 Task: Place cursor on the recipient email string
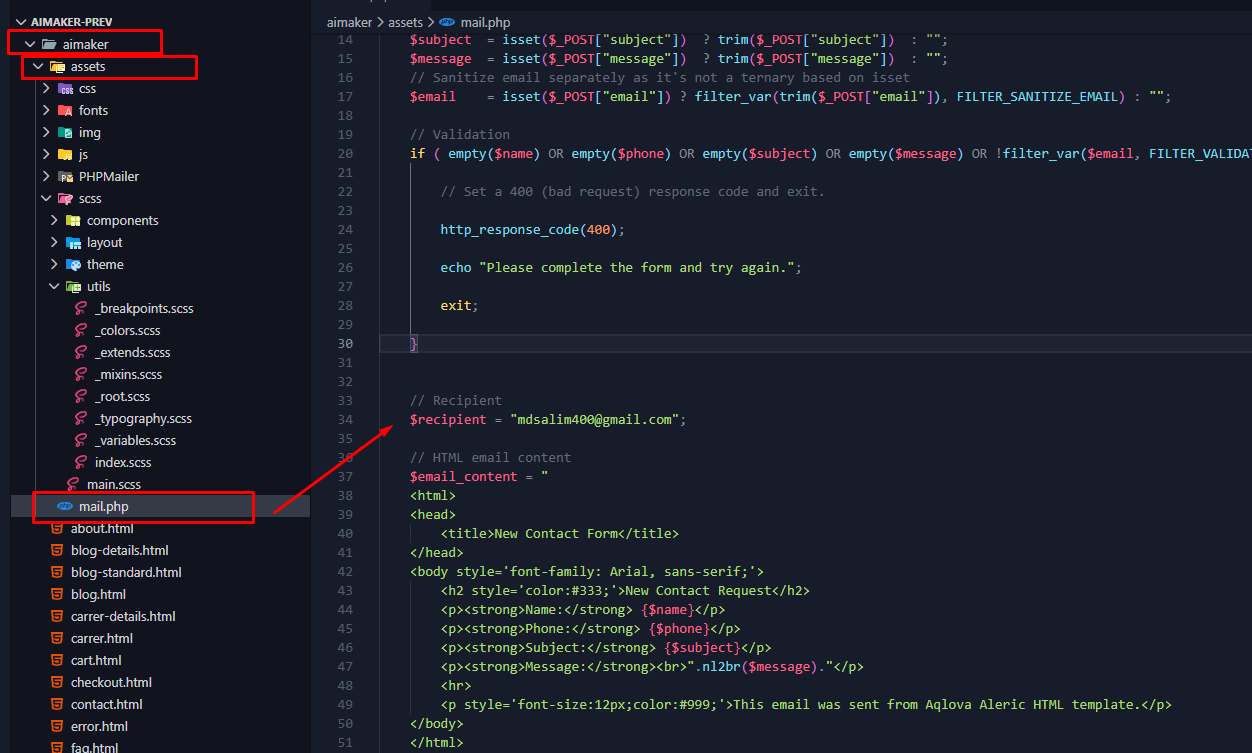[594, 420]
